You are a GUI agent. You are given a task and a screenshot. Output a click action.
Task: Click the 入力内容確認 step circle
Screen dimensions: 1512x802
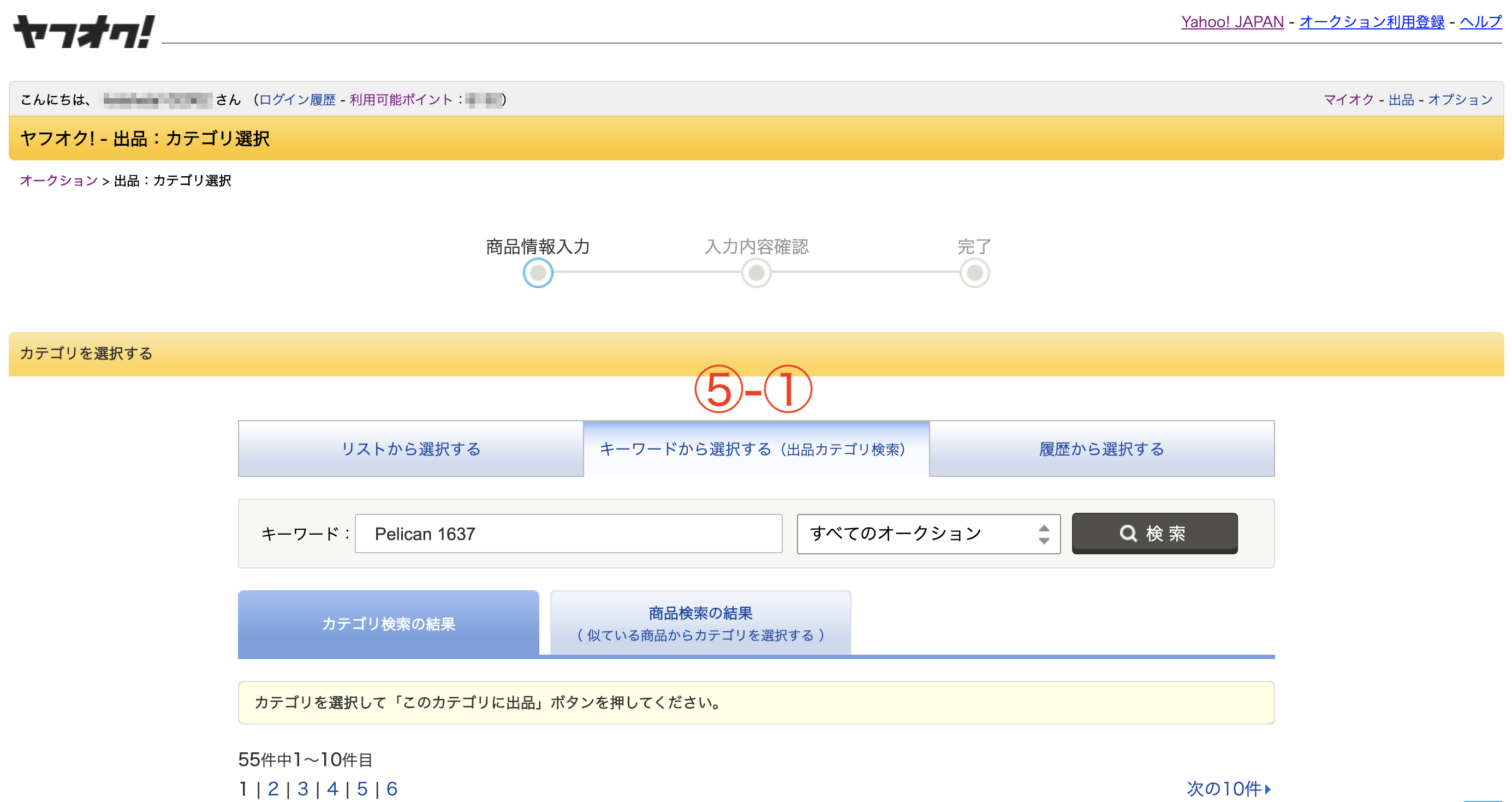(x=756, y=273)
